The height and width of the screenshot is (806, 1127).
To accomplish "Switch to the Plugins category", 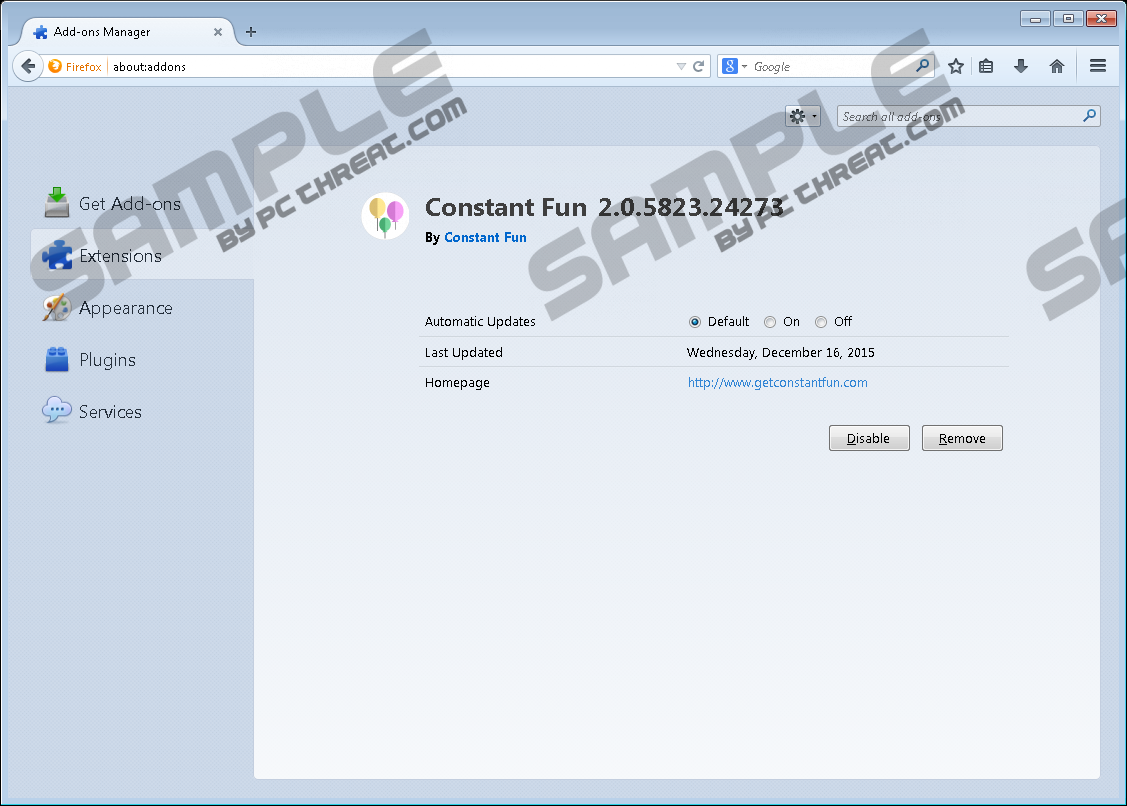I will point(107,360).
